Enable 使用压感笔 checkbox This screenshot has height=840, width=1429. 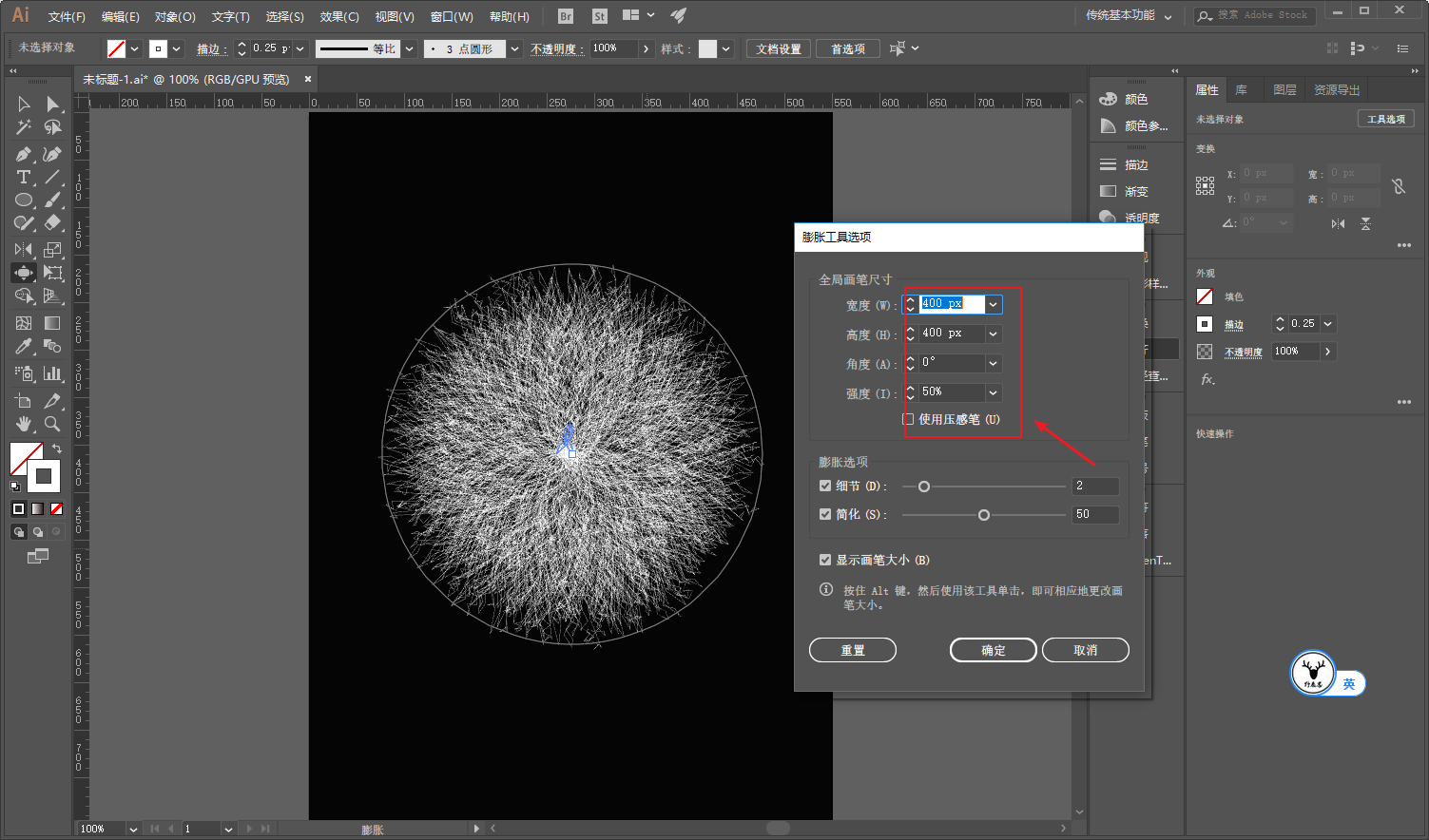(908, 419)
